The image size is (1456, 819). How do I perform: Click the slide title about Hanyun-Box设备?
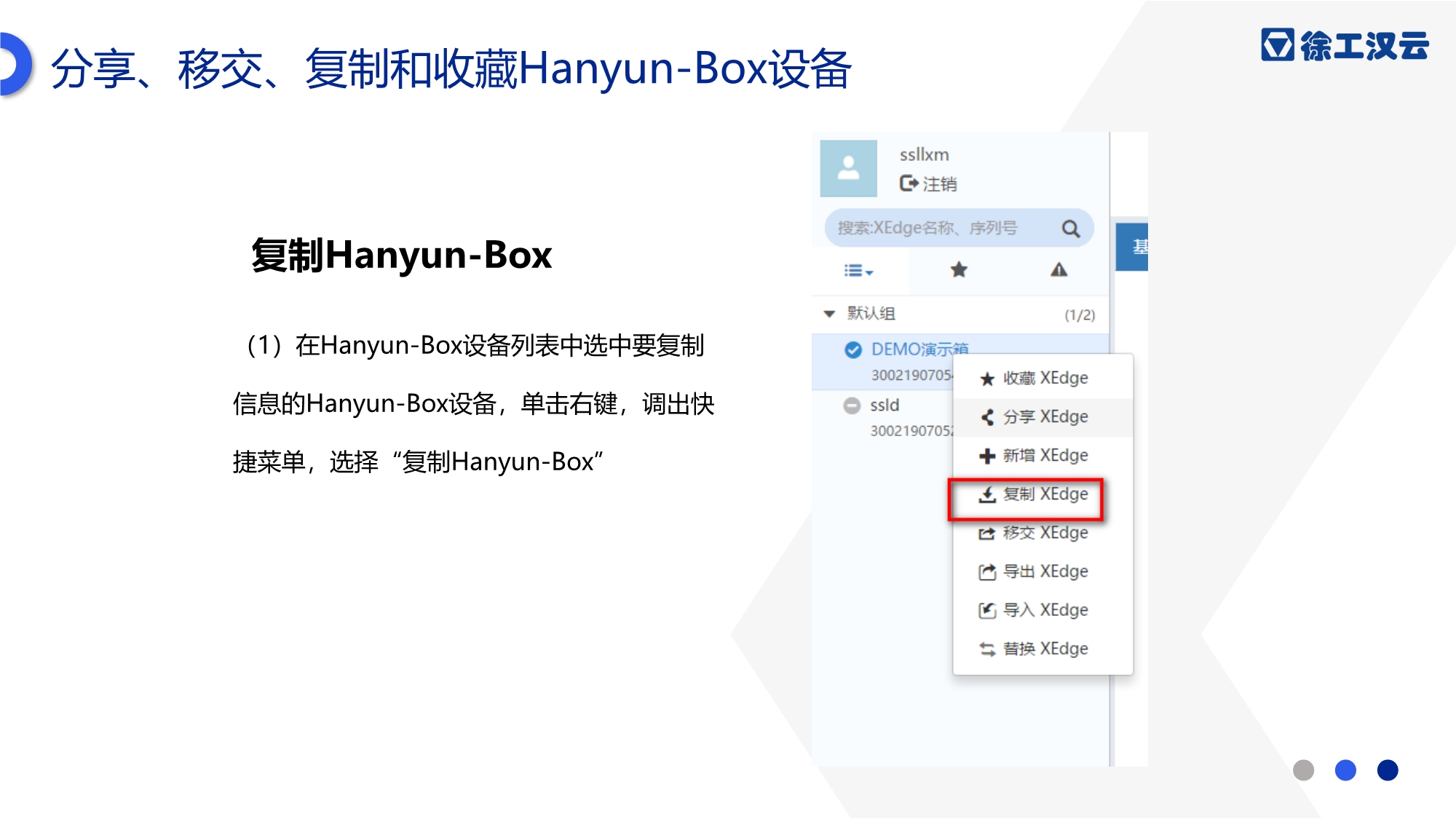click(x=451, y=69)
